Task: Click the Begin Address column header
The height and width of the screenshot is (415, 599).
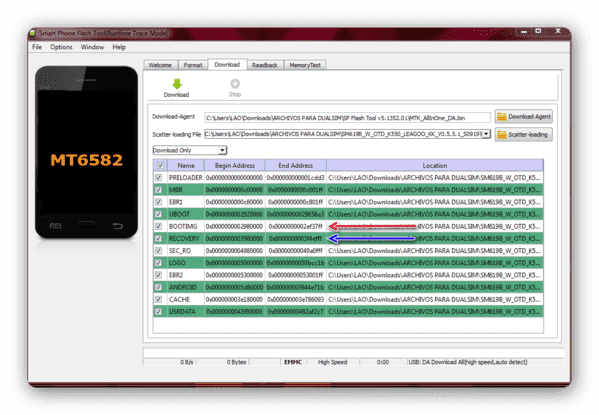Action: (x=235, y=165)
